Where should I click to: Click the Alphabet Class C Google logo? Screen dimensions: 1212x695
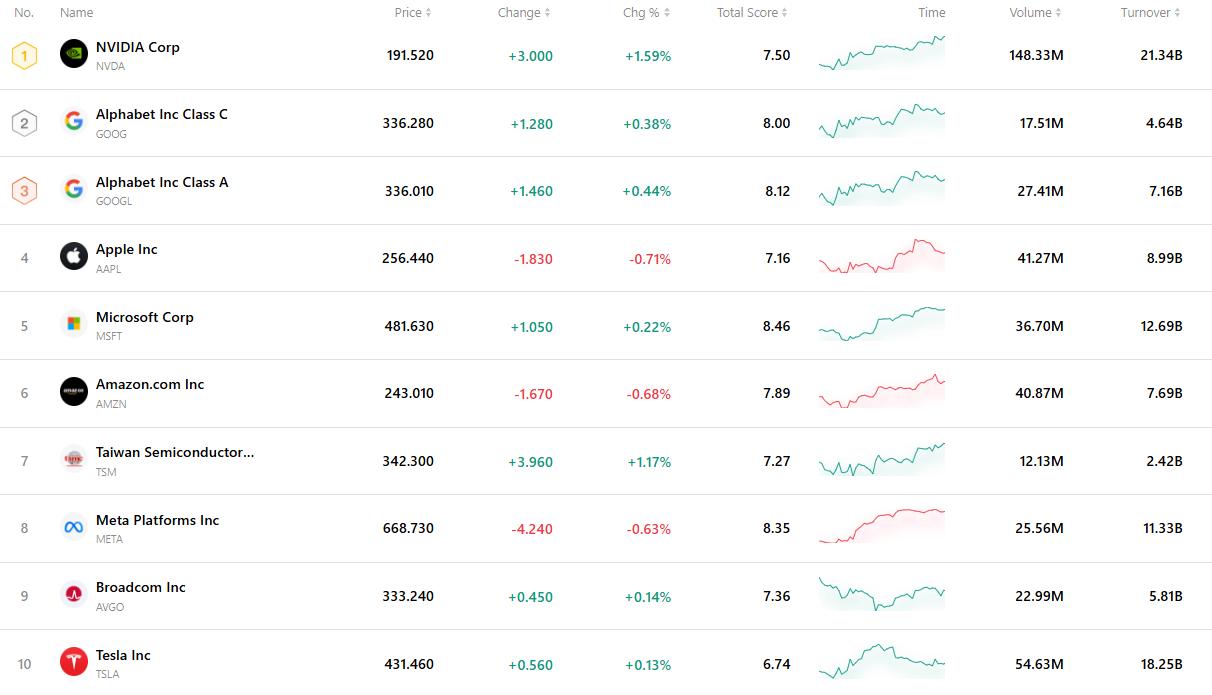click(x=74, y=122)
